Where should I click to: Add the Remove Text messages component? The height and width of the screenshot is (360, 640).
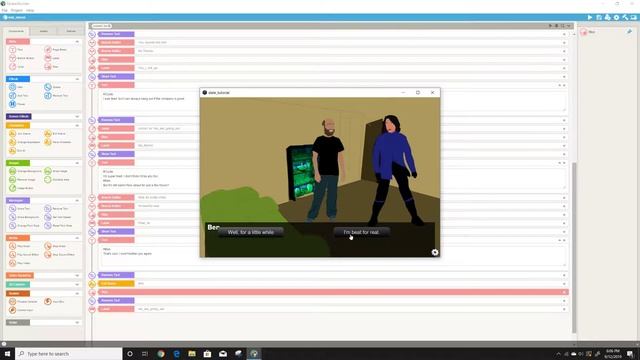tap(56, 209)
